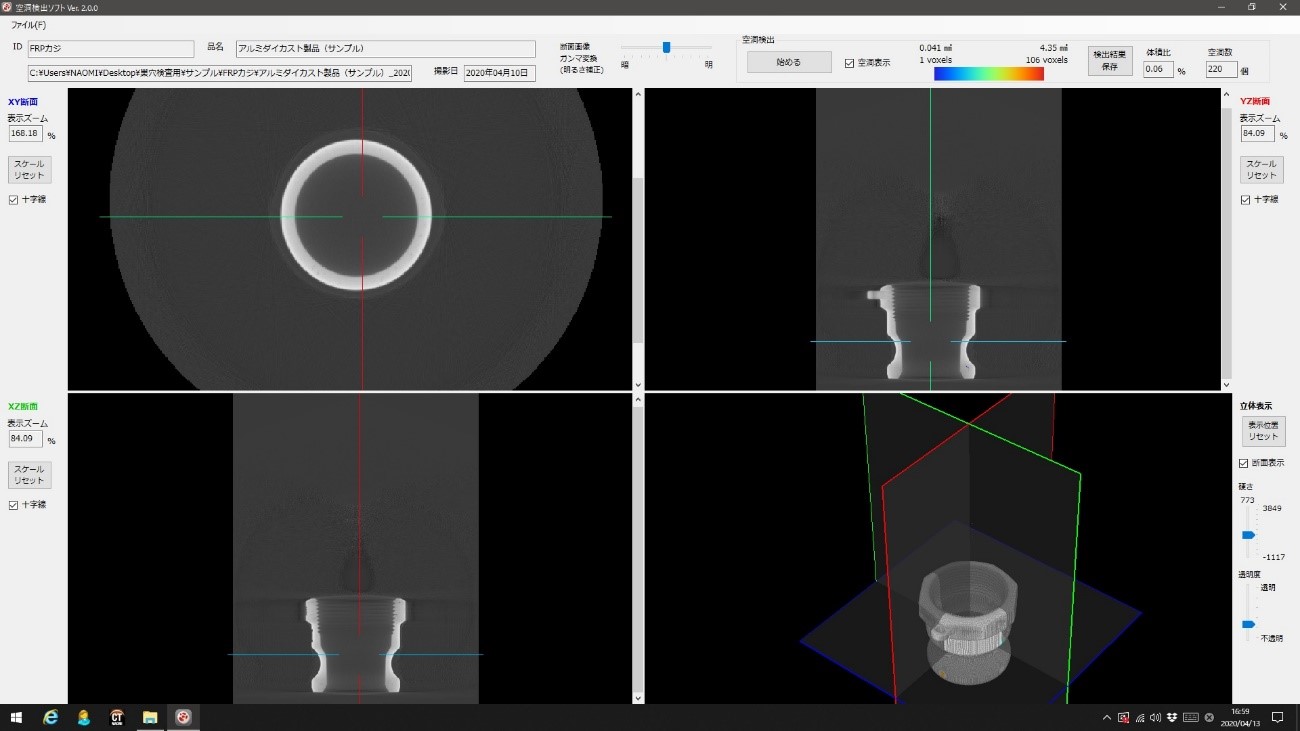Open the notification center icon
The width and height of the screenshot is (1300, 731).
click(x=1277, y=717)
